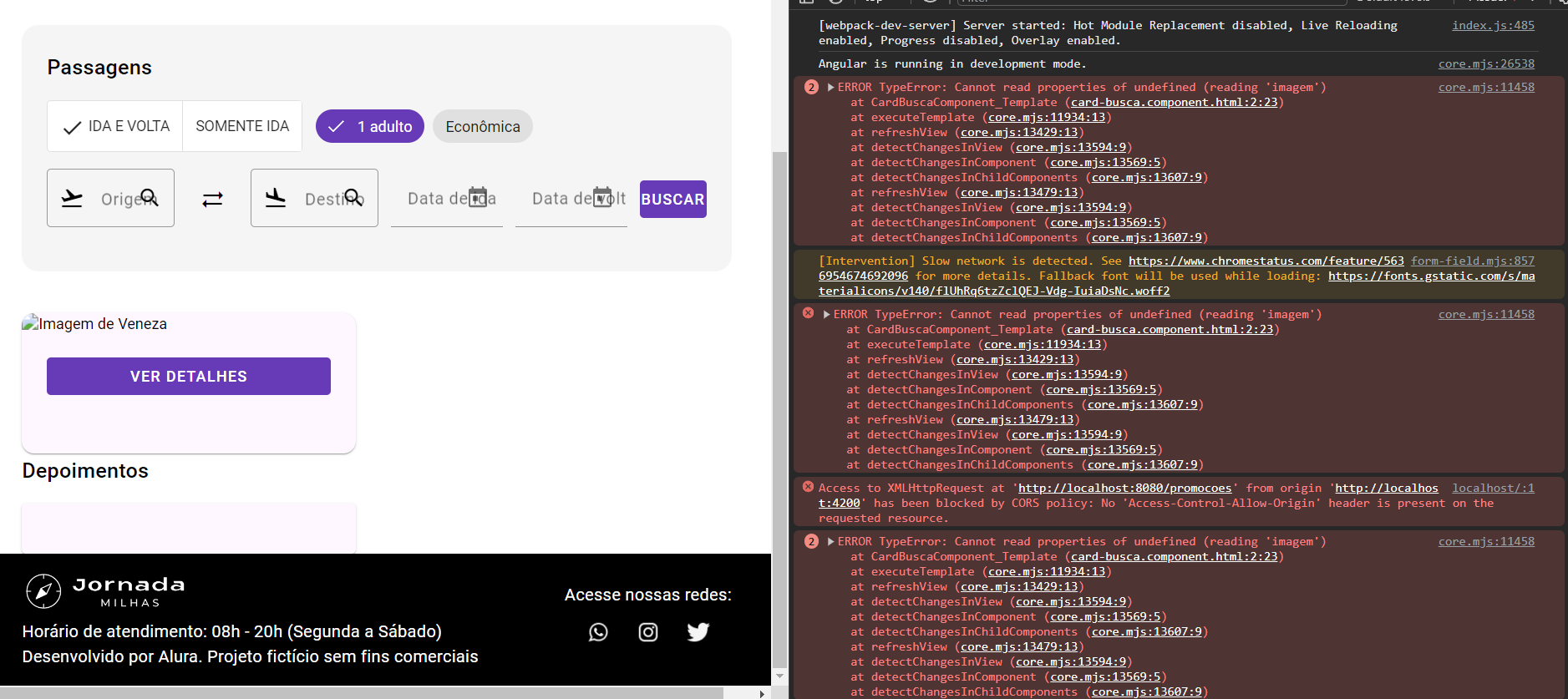Viewport: 1568px width, 699px height.
Task: Open the departure date calendar icon
Action: [478, 197]
